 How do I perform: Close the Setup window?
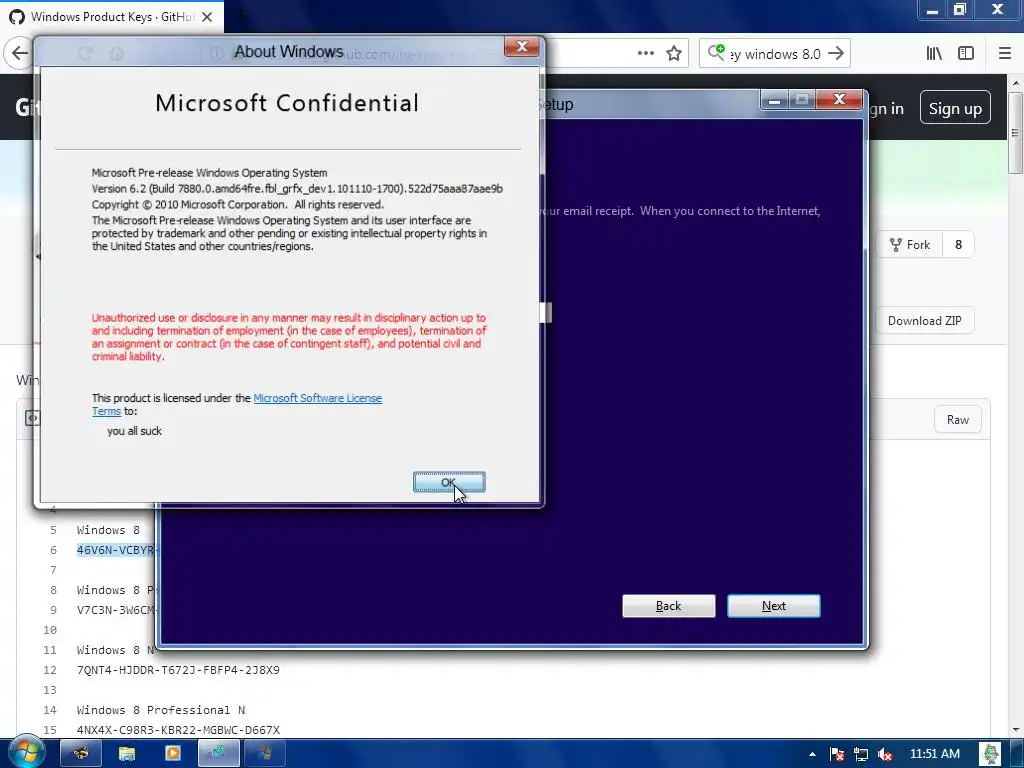click(839, 99)
